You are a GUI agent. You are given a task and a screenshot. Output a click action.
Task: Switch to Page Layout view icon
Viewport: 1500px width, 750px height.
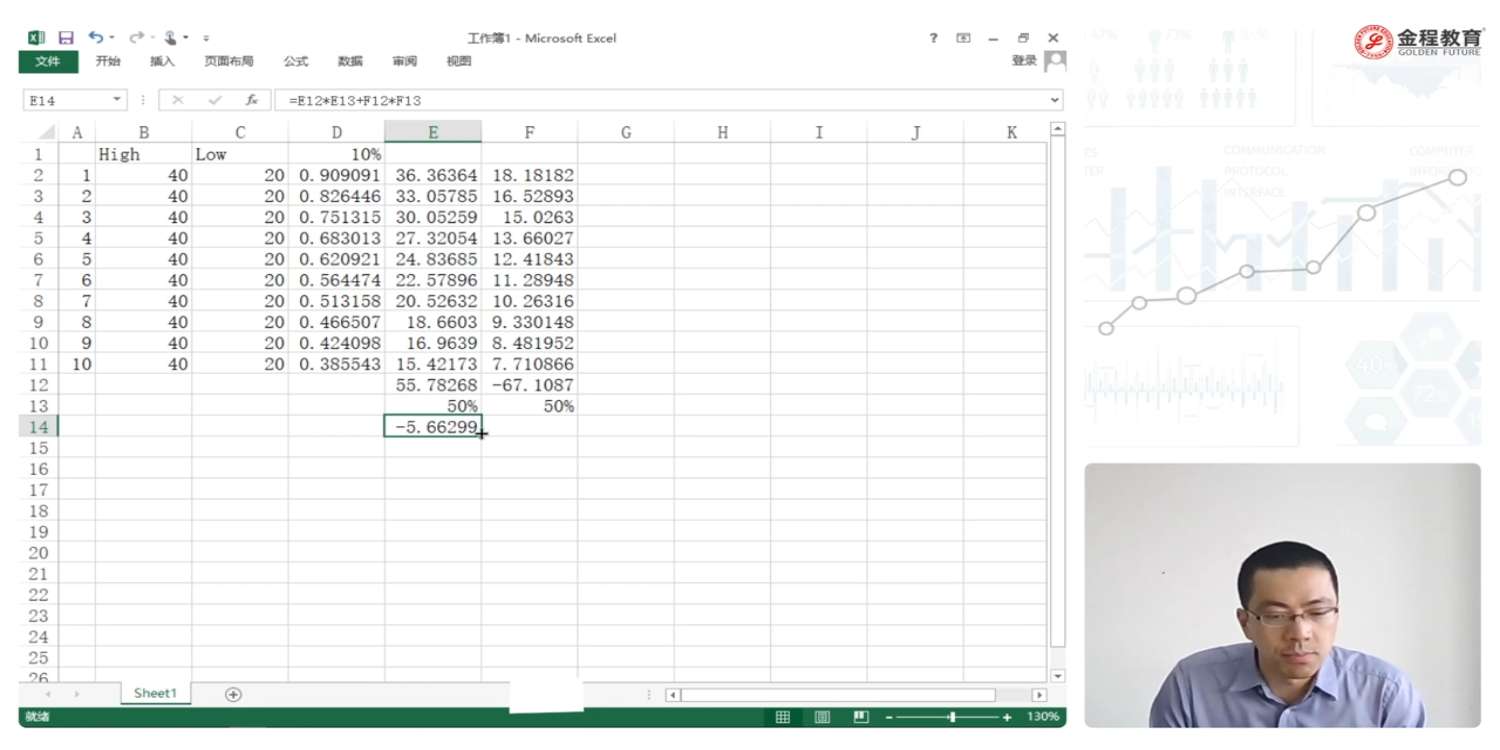pos(822,717)
